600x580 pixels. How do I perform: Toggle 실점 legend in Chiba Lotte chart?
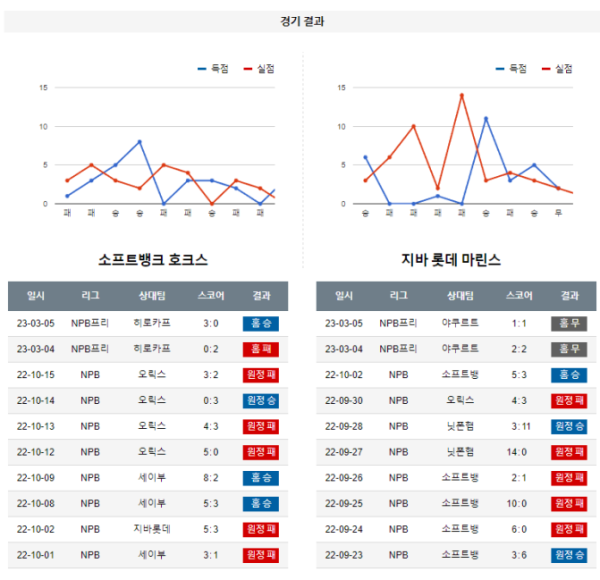(557, 69)
